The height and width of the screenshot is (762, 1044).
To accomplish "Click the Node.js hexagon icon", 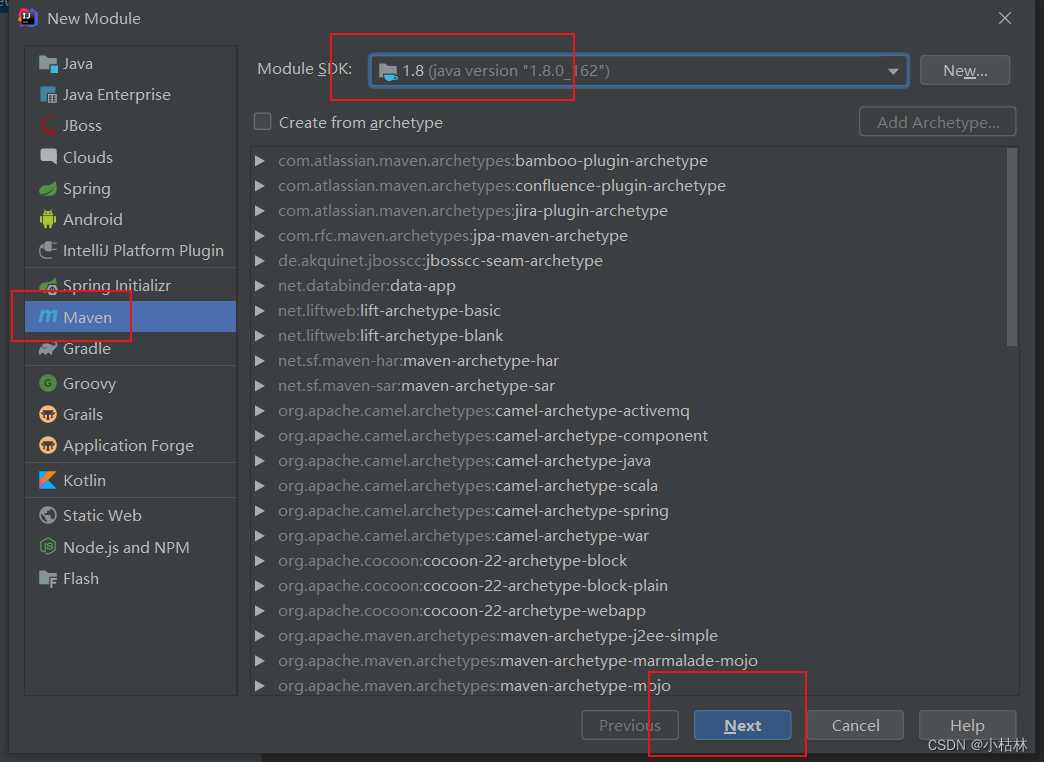I will (x=48, y=547).
